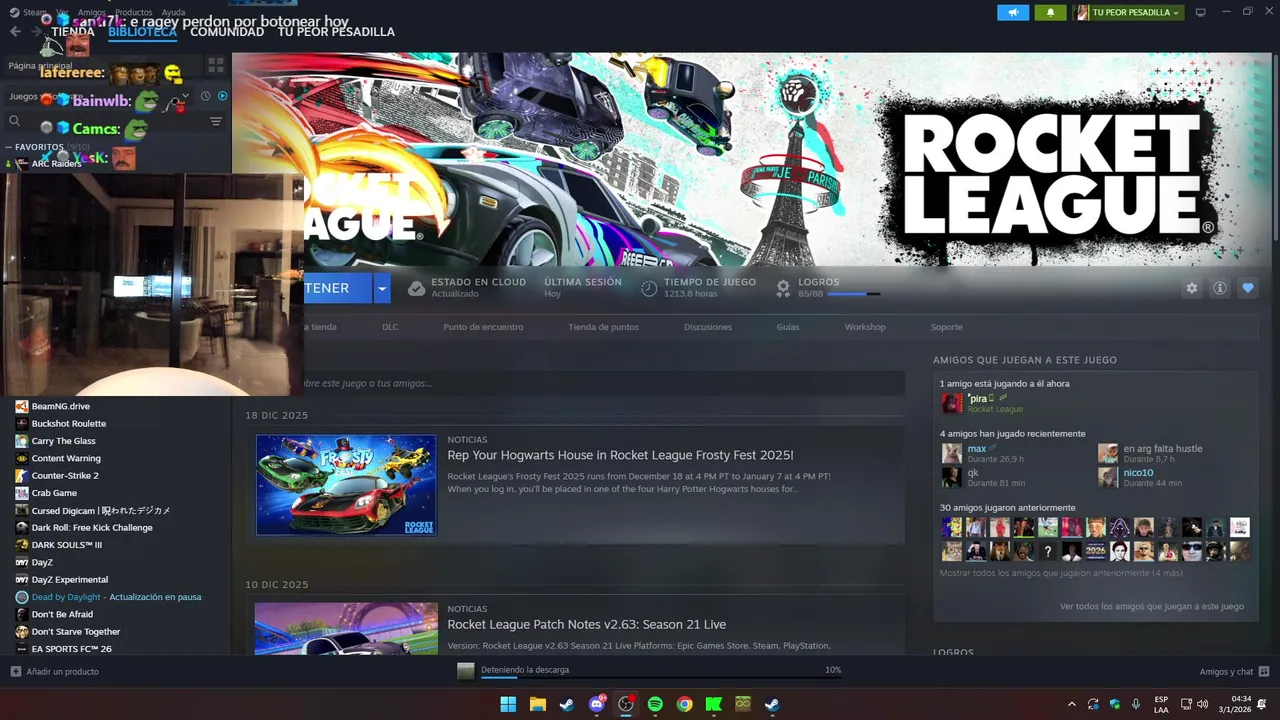This screenshot has height=720, width=1280.
Task: Open the dropdown arrow beside the blue button
Action: pyautogui.click(x=381, y=288)
